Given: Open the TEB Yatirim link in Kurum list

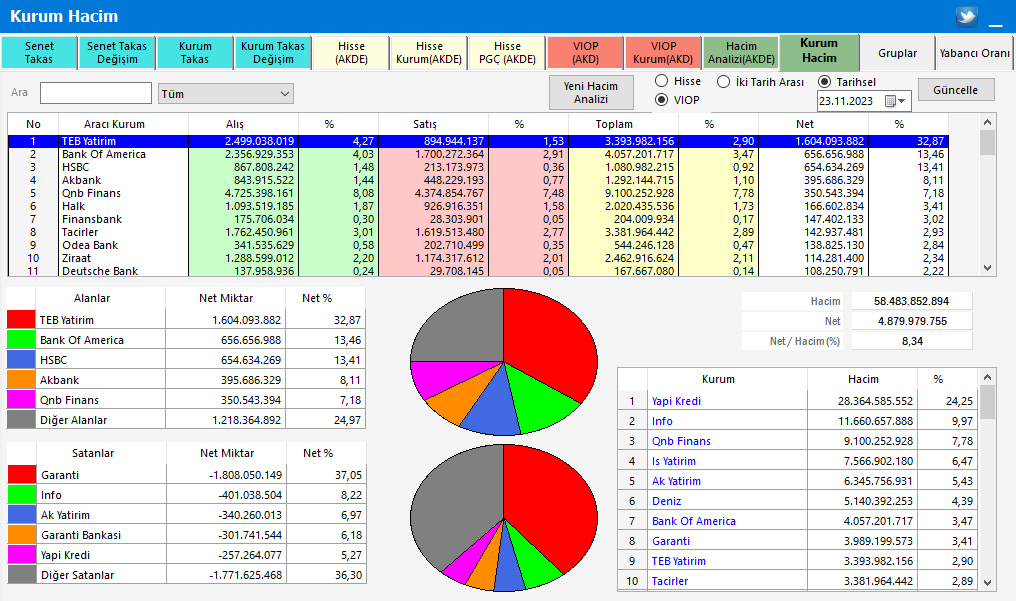Looking at the screenshot, I should 679,561.
